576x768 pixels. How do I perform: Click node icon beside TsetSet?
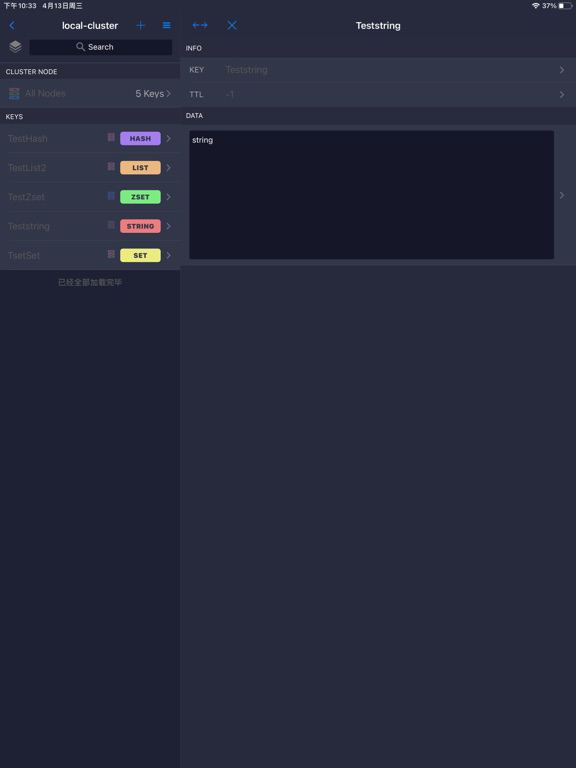pyautogui.click(x=111, y=254)
